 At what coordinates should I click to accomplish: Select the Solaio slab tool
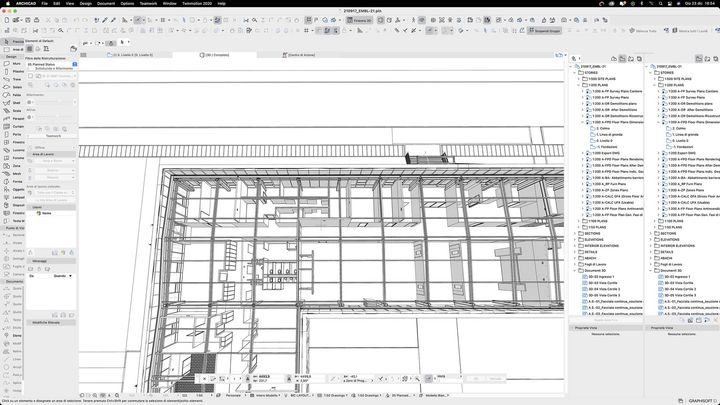pos(12,87)
